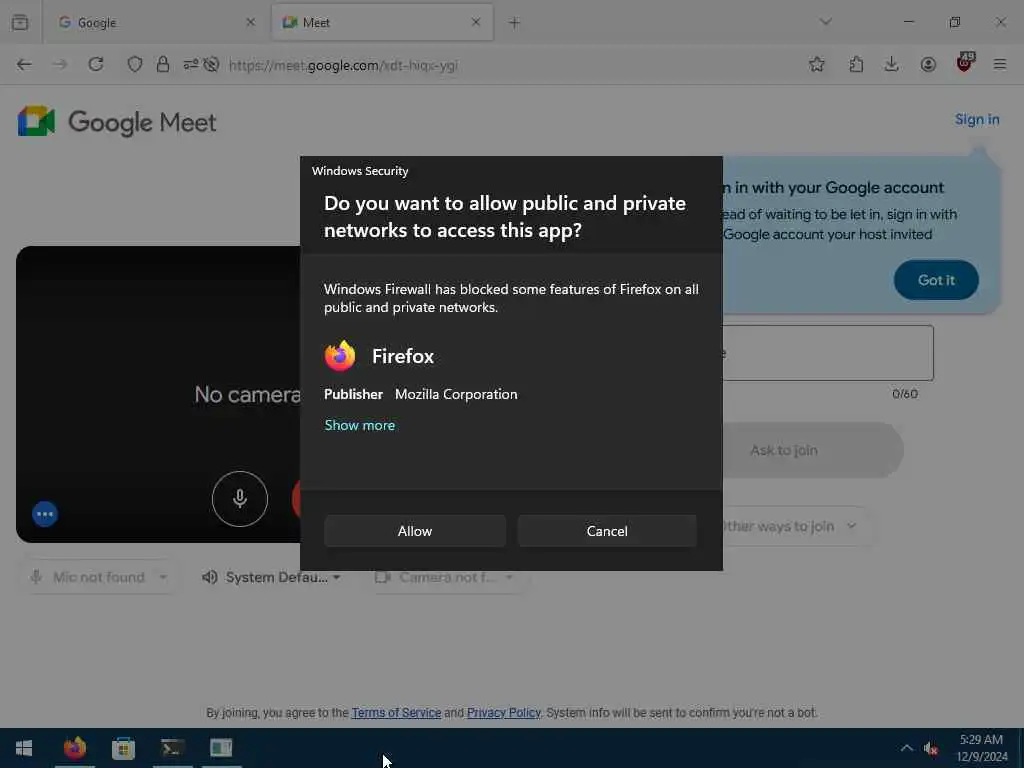Screen dimensions: 1024x768
Task: Click the Google Meet logo
Action: click(x=117, y=121)
